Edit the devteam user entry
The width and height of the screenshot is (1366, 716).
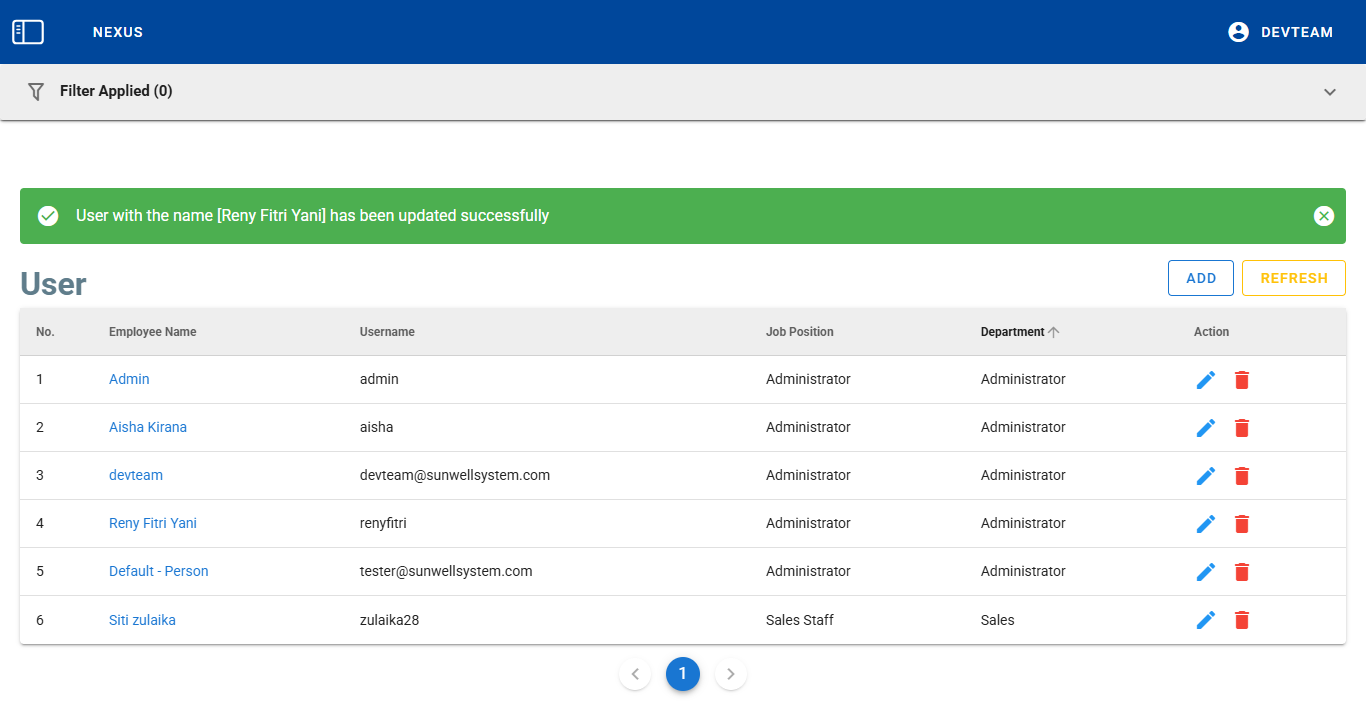[1206, 476]
